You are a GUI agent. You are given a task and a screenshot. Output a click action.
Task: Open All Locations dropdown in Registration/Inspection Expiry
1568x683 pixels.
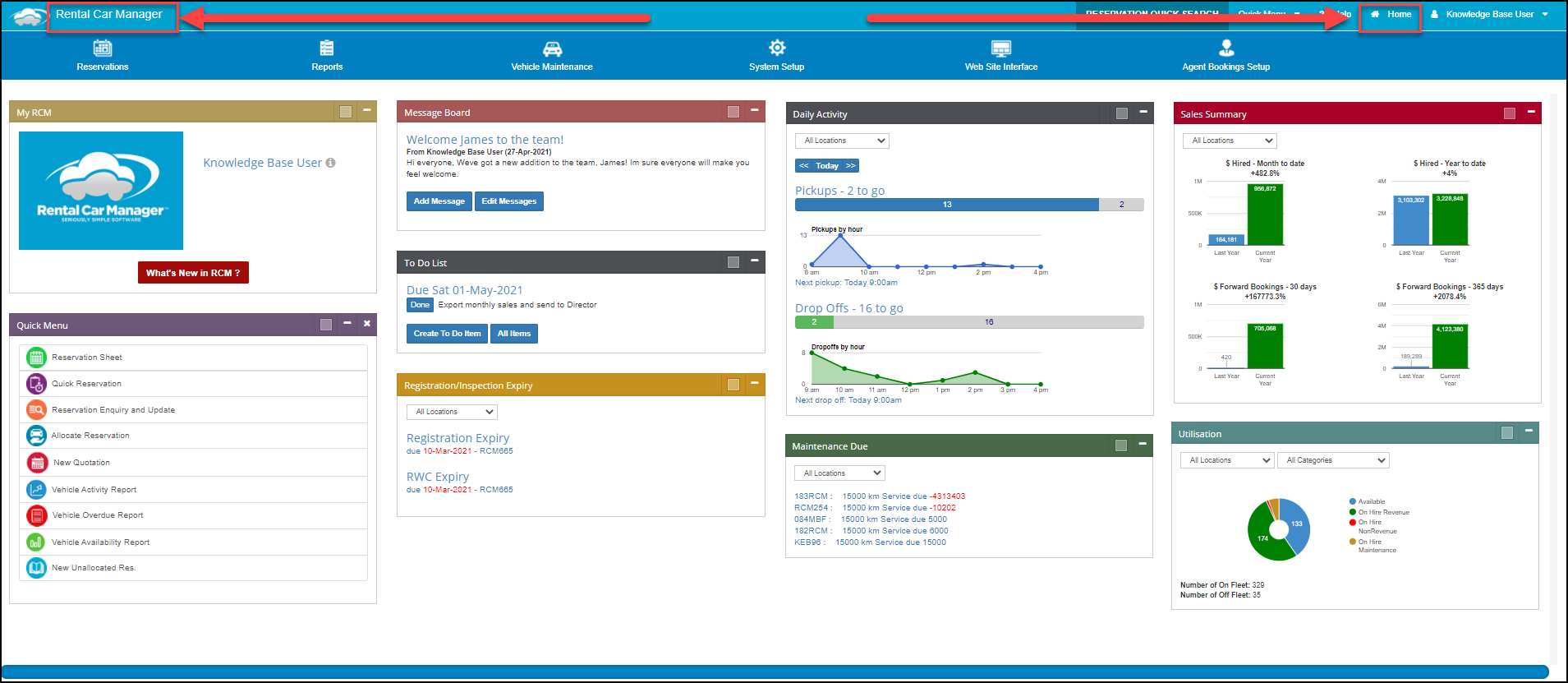[x=452, y=412]
